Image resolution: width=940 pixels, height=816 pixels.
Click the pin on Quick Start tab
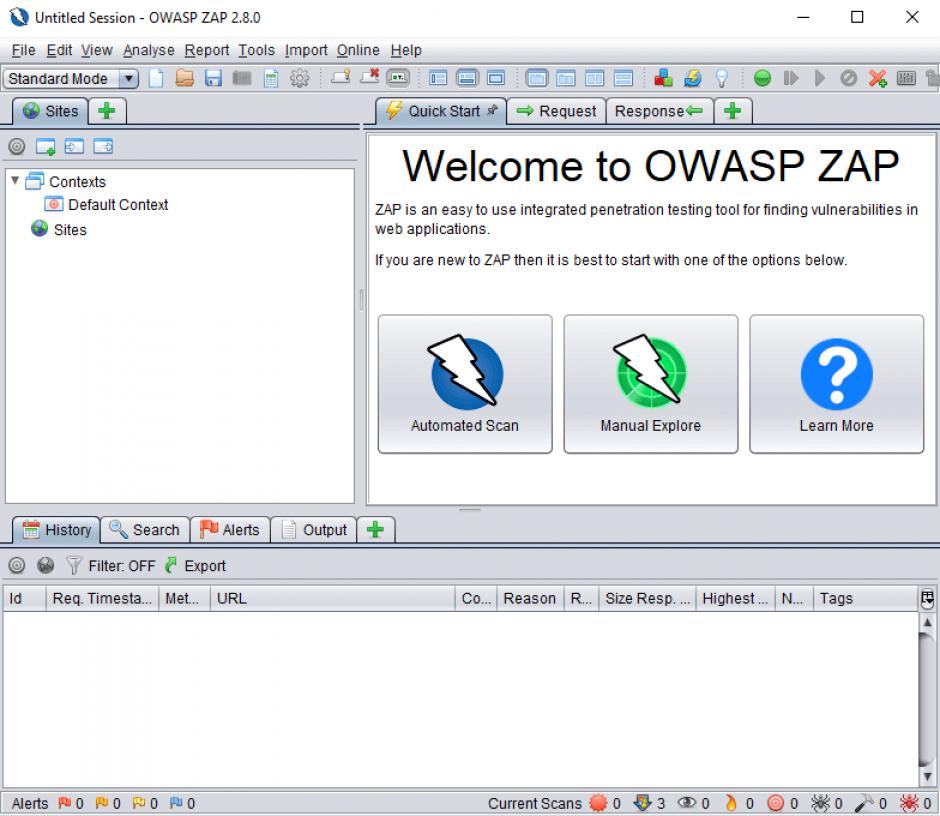tap(492, 110)
